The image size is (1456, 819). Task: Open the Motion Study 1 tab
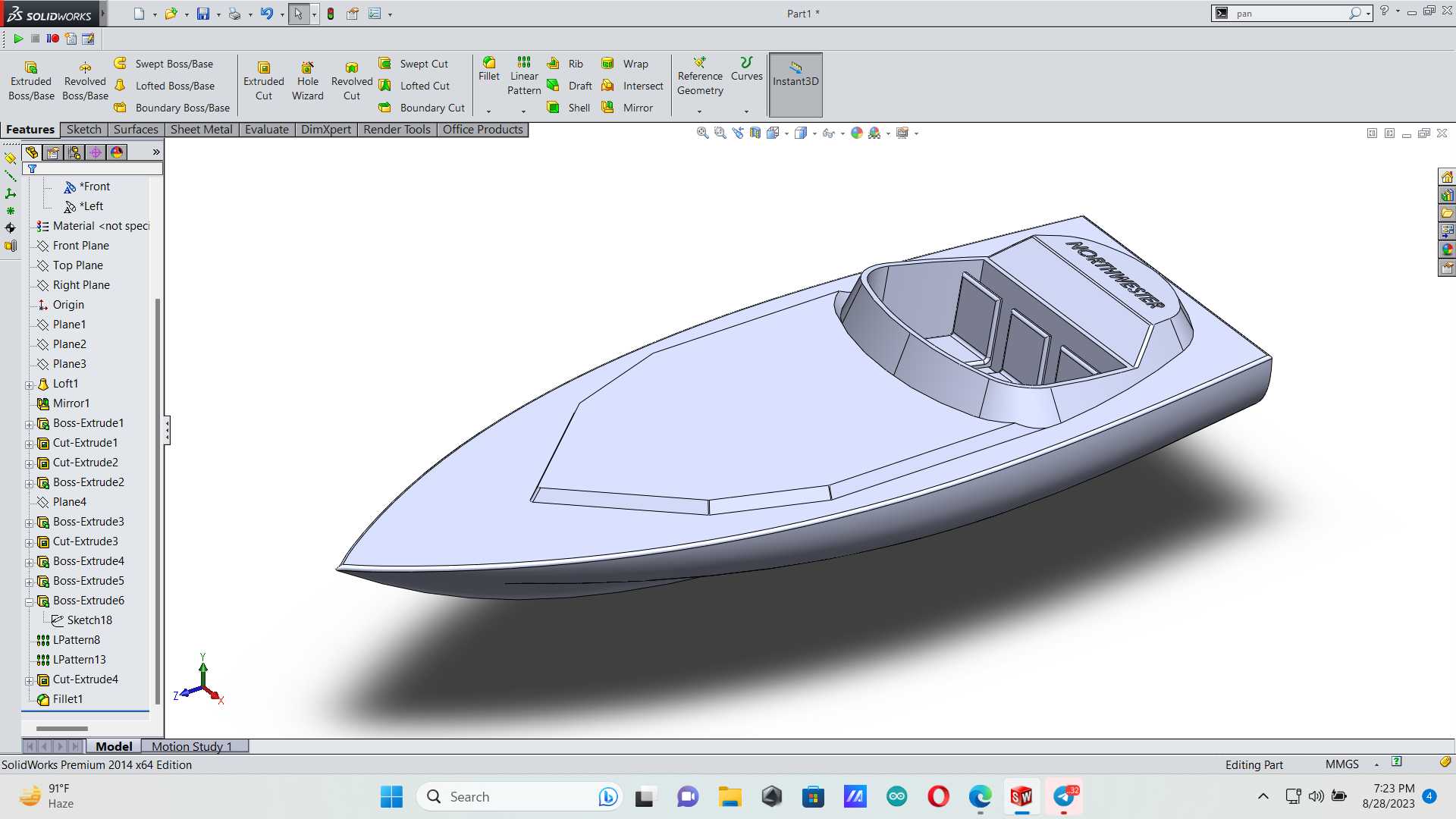click(x=193, y=746)
